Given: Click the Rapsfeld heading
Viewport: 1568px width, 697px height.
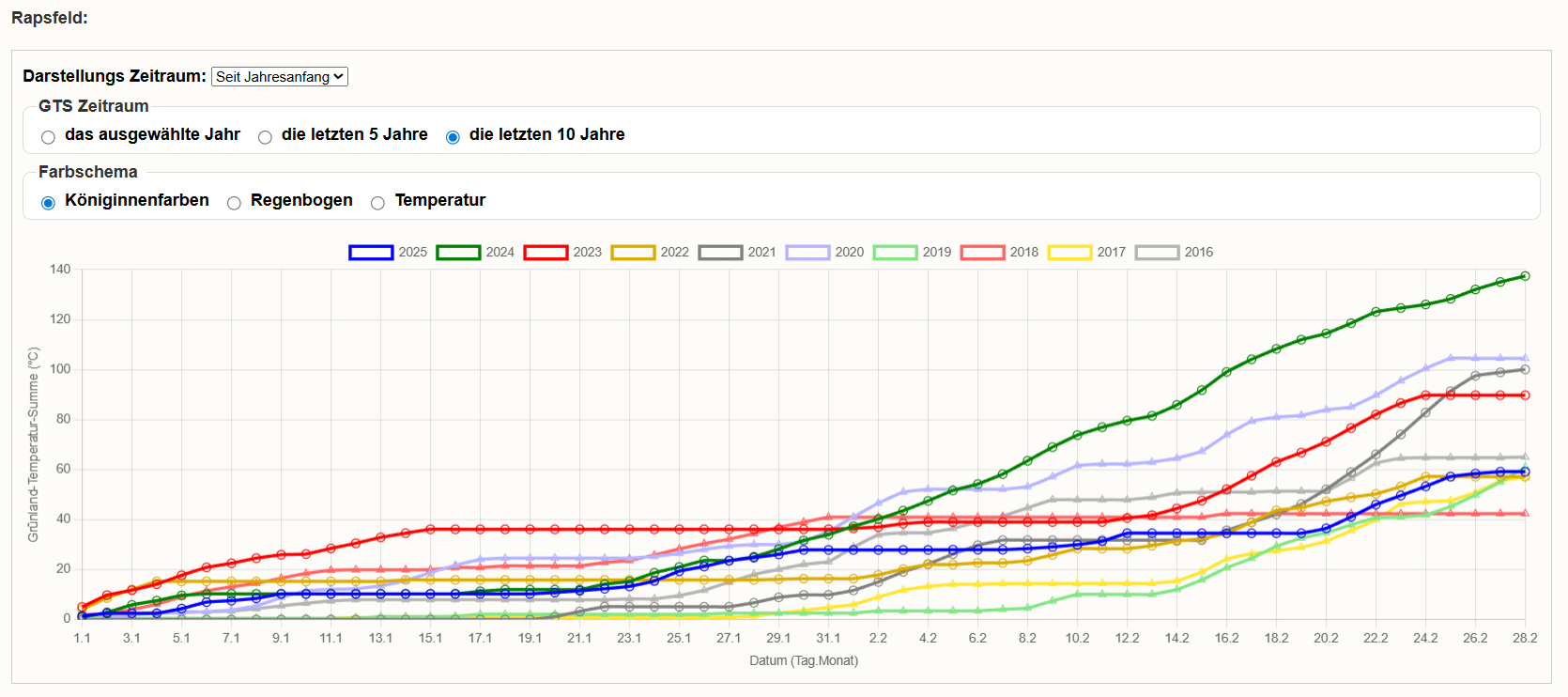Looking at the screenshot, I should (50, 18).
